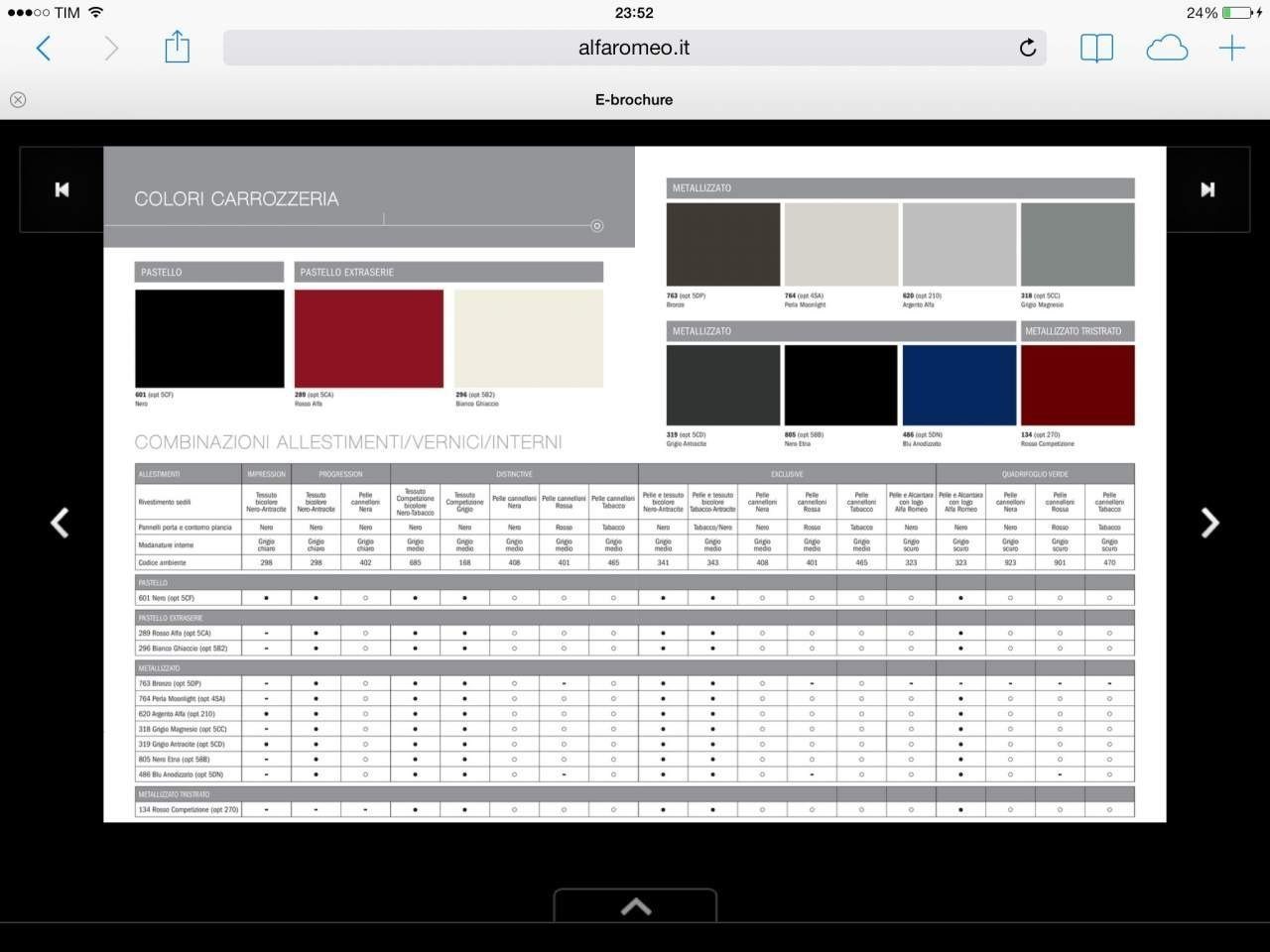Tap table row 318 Grigio Magnesio

click(634, 729)
